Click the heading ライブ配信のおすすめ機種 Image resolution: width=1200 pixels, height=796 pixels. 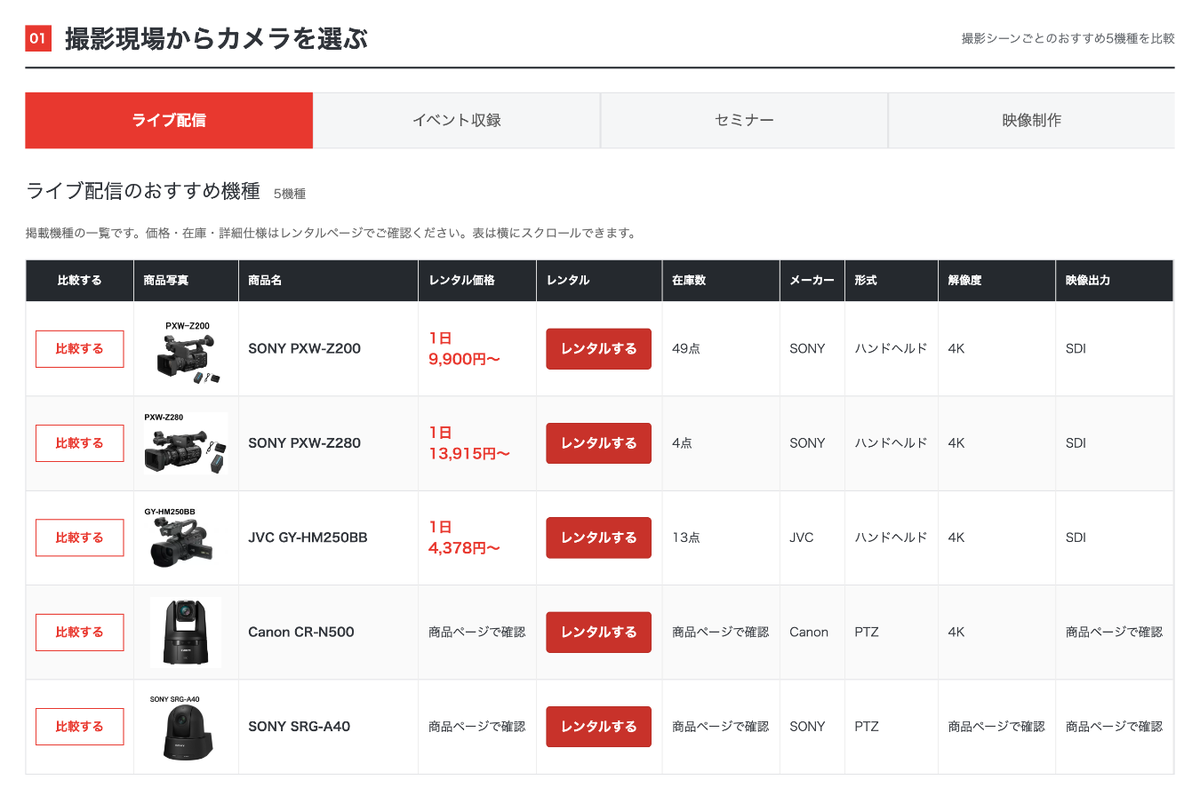(x=143, y=191)
